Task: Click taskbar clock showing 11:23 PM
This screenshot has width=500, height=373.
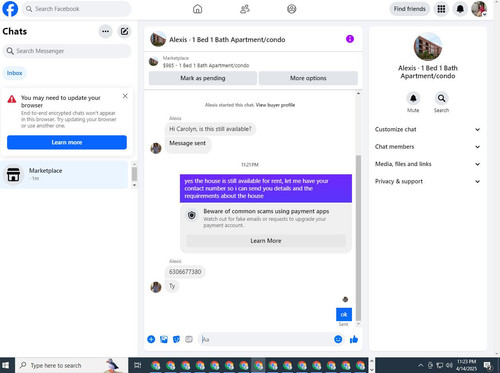Action: click(x=466, y=365)
